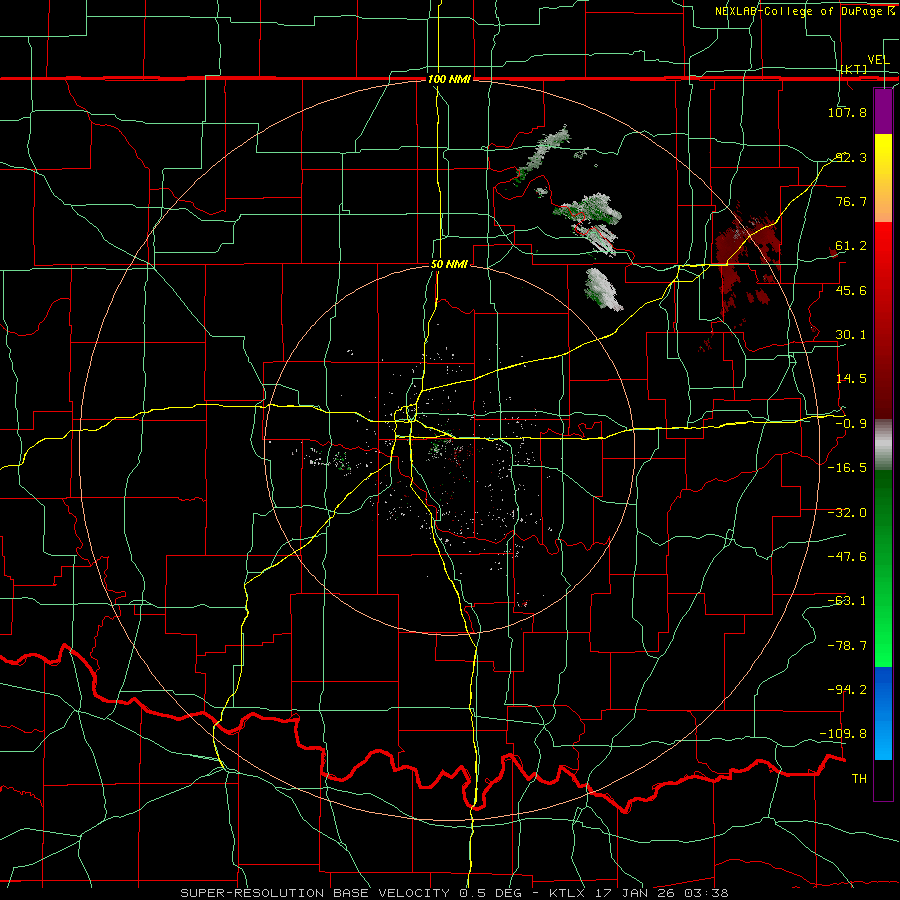Select the -78.7 value on velocity scale
900x900 pixels.
pos(847,646)
